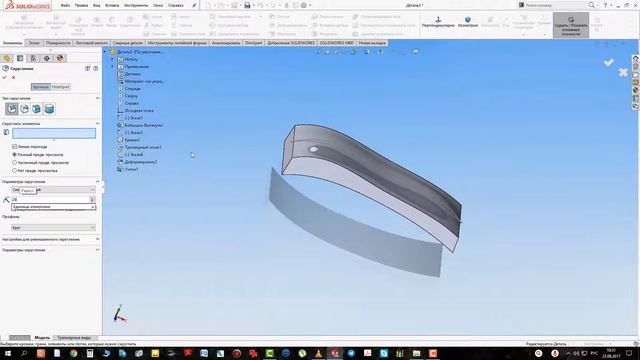Image resolution: width=640 pixels, height=360 pixels.
Task: Open the Вставка menu
Action: 112,6
